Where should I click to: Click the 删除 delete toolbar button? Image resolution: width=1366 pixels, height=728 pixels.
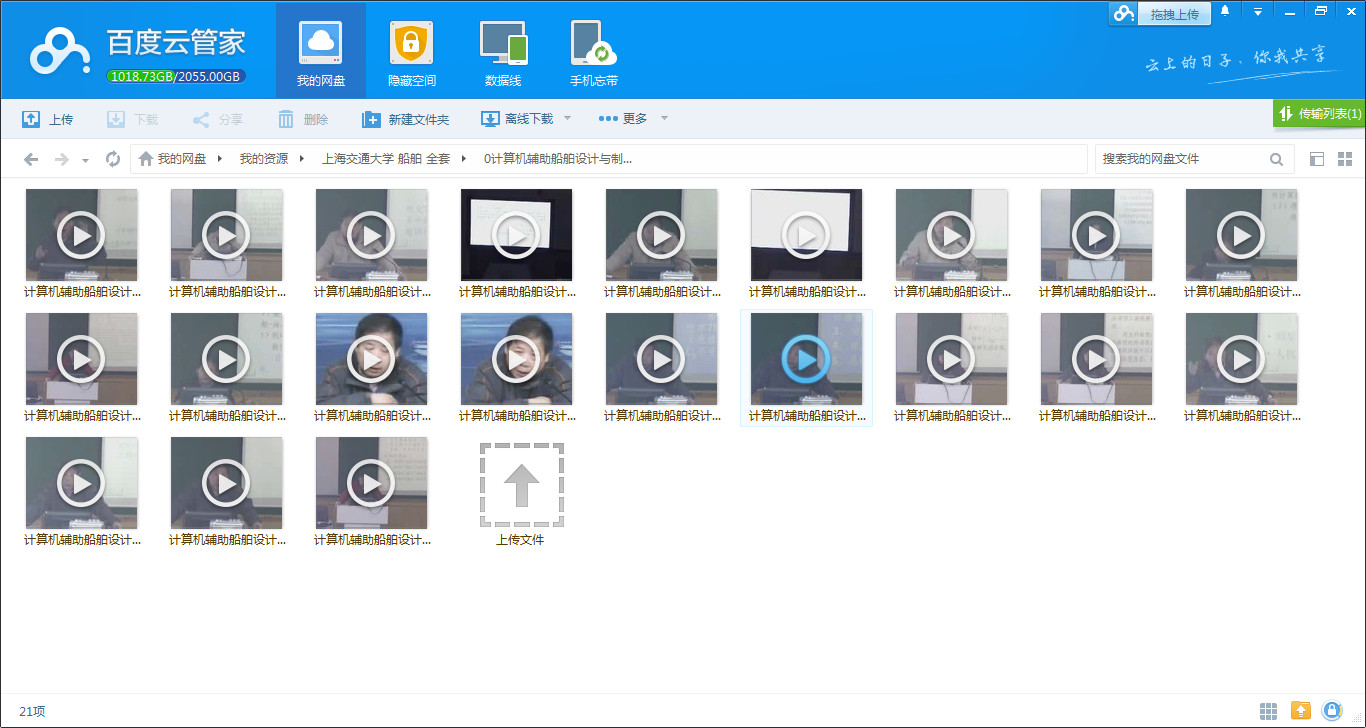(303, 119)
